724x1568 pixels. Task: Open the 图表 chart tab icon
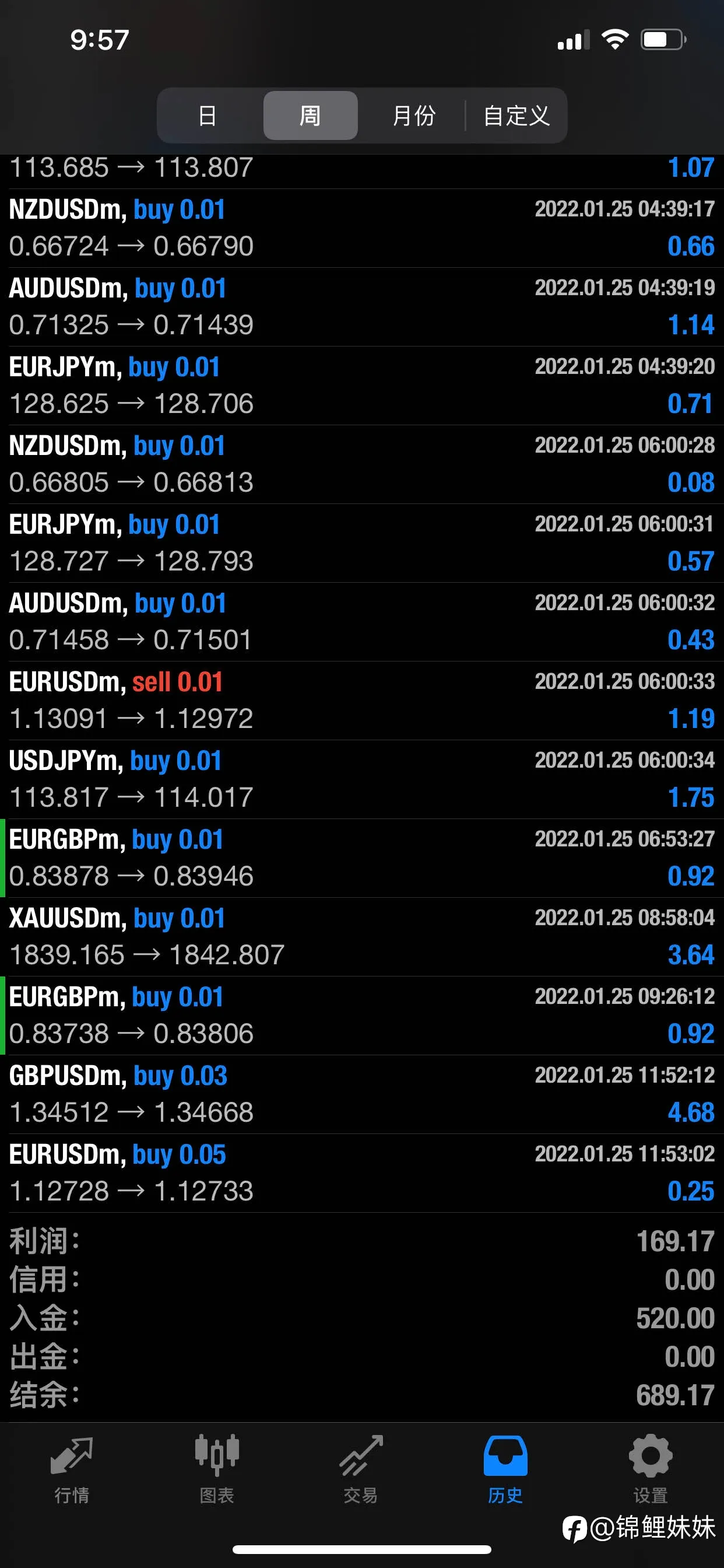tap(217, 1455)
